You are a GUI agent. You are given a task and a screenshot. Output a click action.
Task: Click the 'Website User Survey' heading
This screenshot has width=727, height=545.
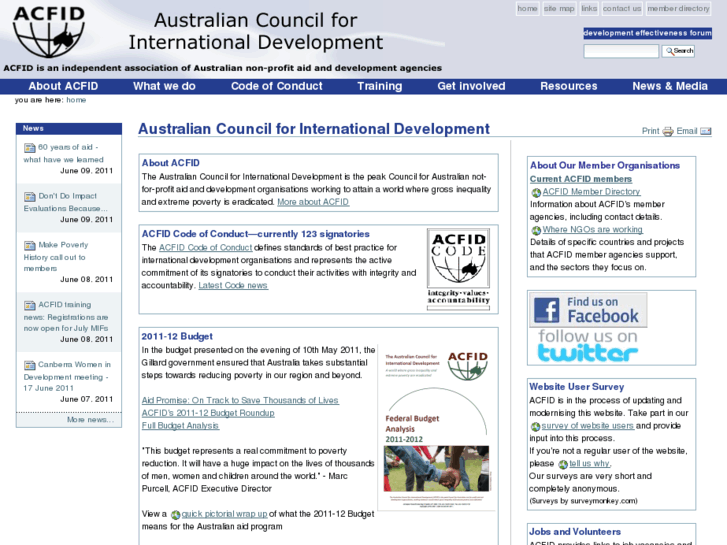pos(577,387)
